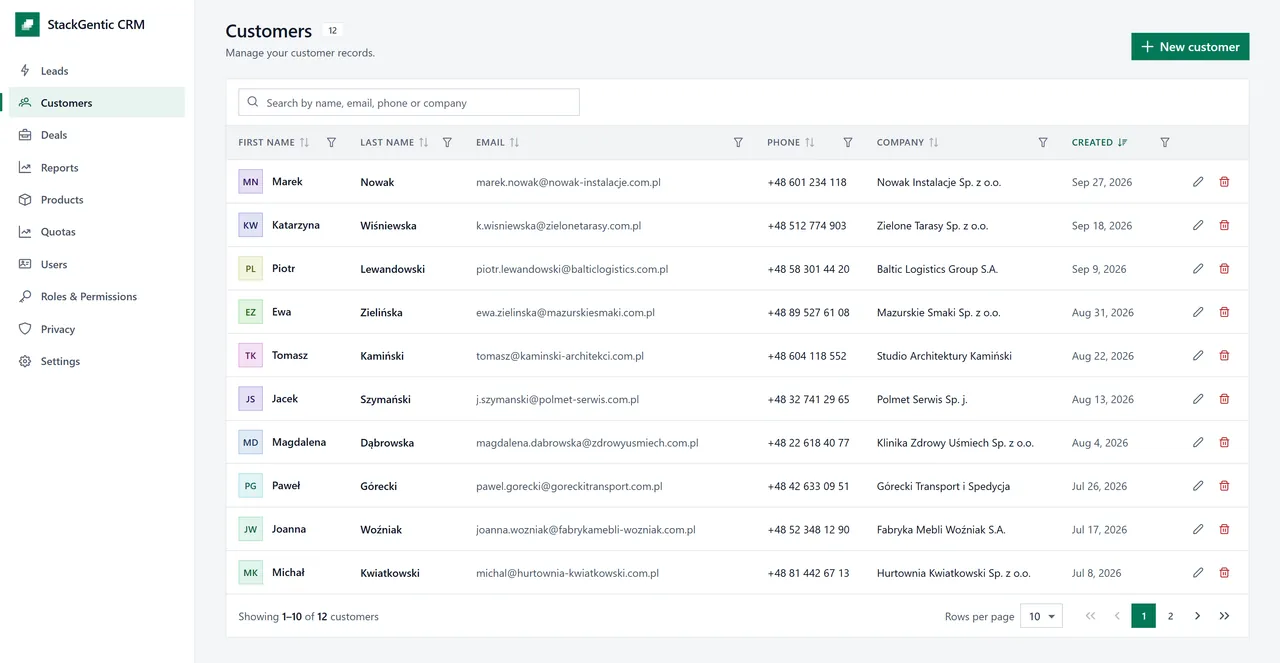Open filter for Email column

tap(738, 143)
